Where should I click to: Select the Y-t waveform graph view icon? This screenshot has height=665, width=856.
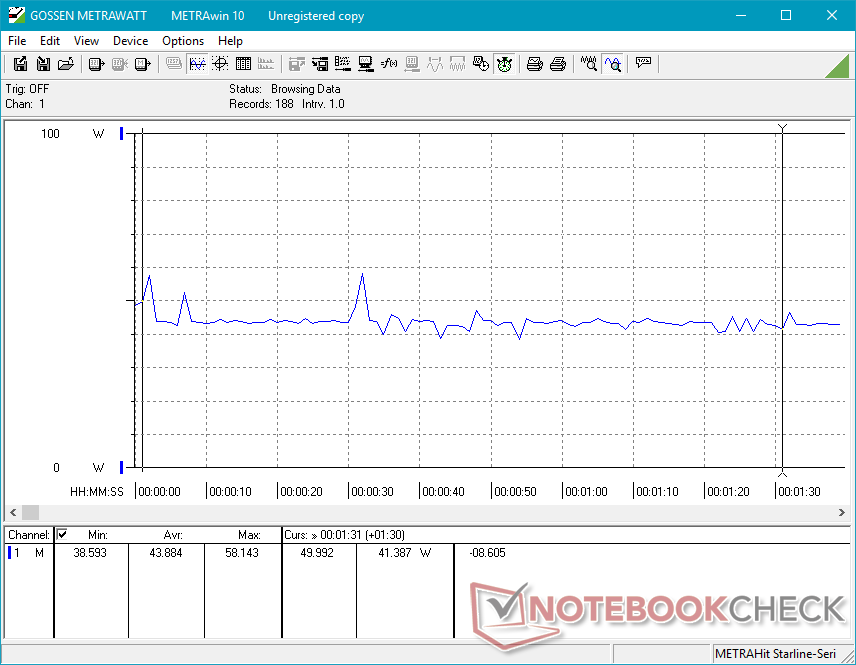point(197,64)
